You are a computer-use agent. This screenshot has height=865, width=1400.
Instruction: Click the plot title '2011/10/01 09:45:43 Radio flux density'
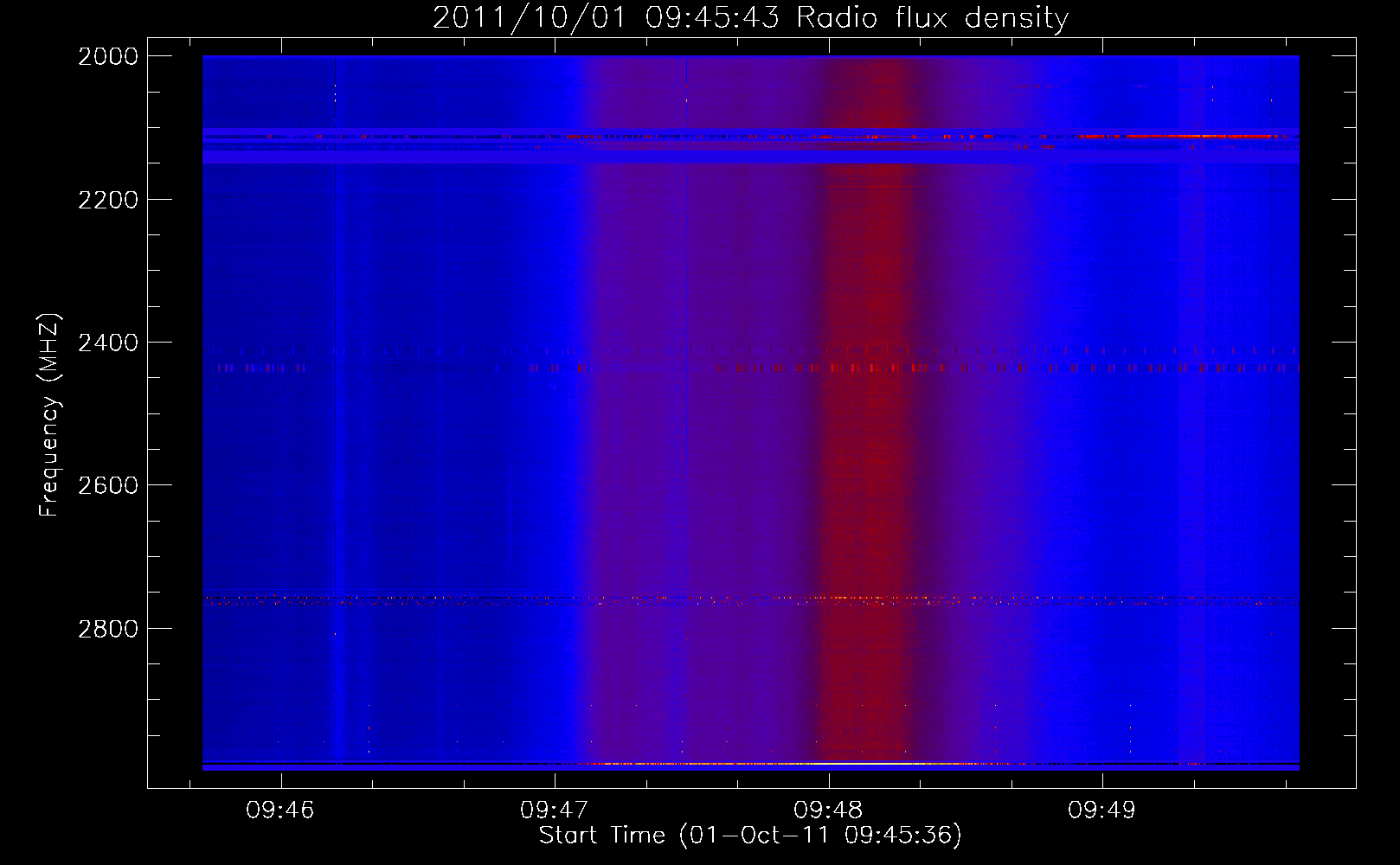point(750,17)
